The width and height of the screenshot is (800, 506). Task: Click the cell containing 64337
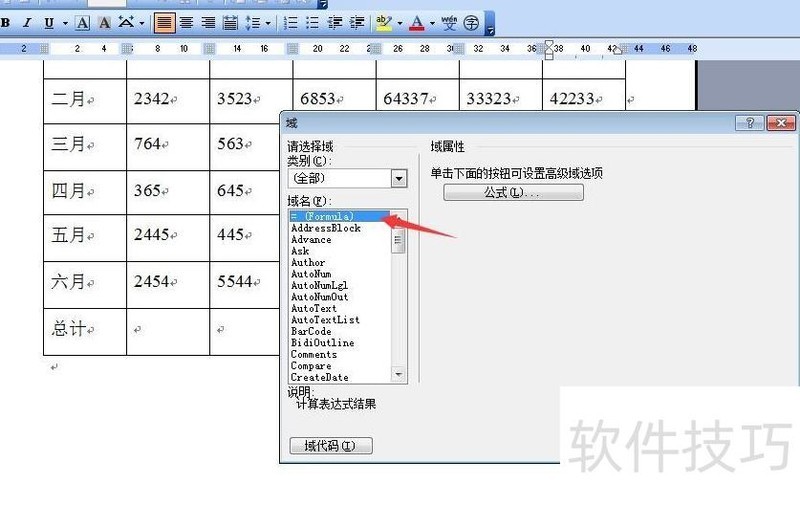pos(417,95)
